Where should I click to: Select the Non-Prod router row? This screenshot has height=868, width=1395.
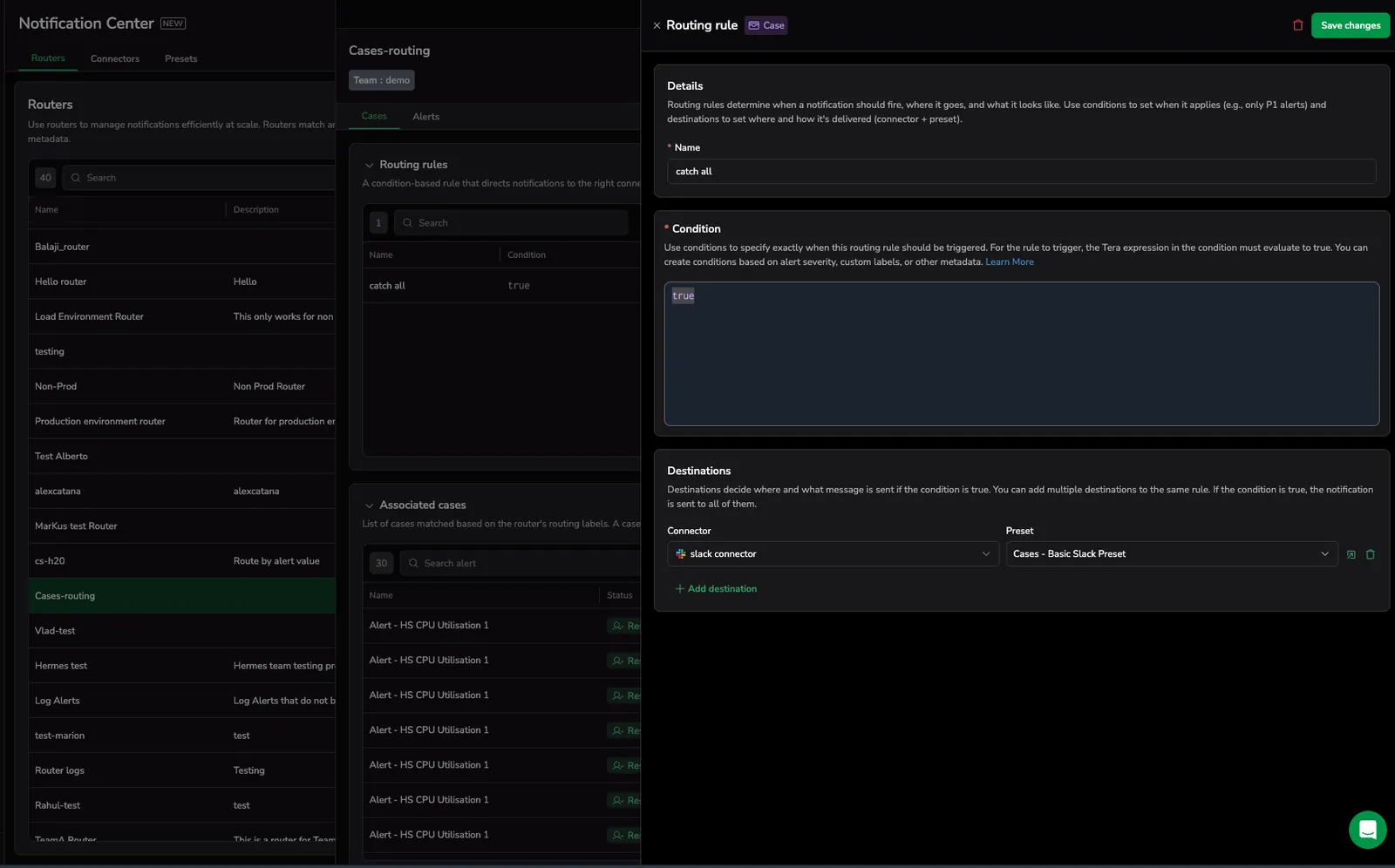coord(181,386)
